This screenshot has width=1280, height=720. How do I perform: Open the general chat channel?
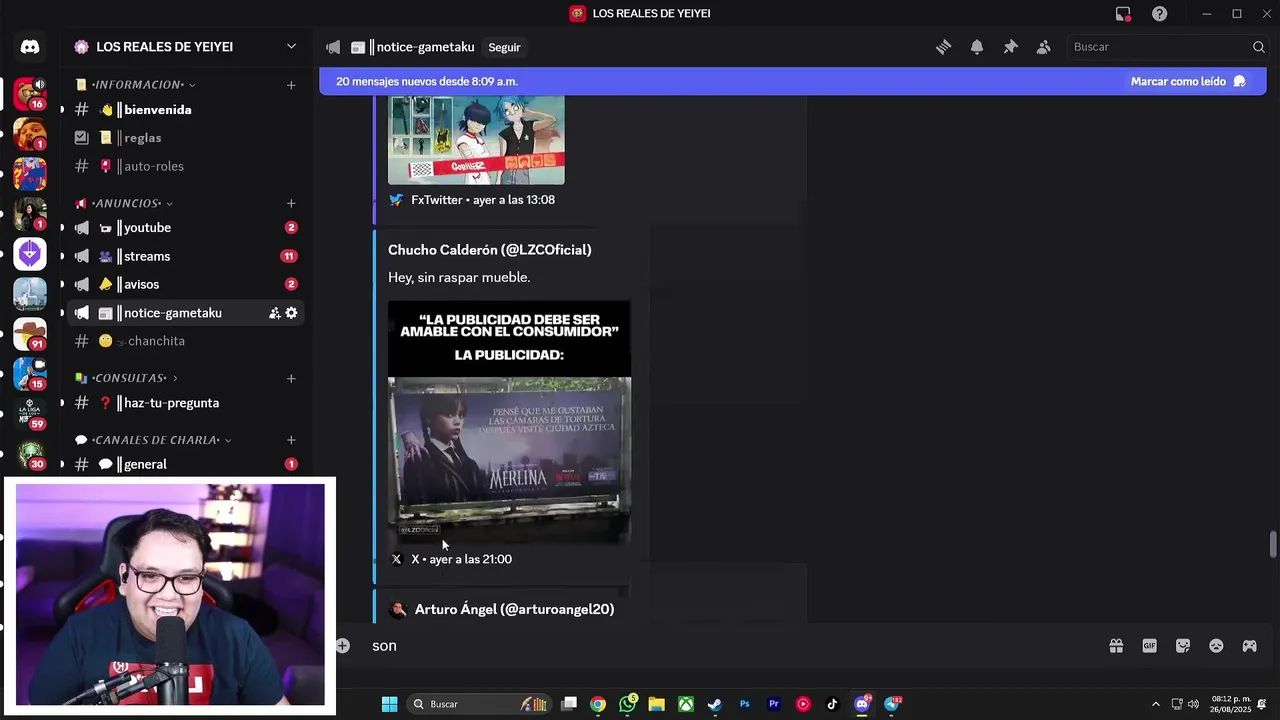185,464
